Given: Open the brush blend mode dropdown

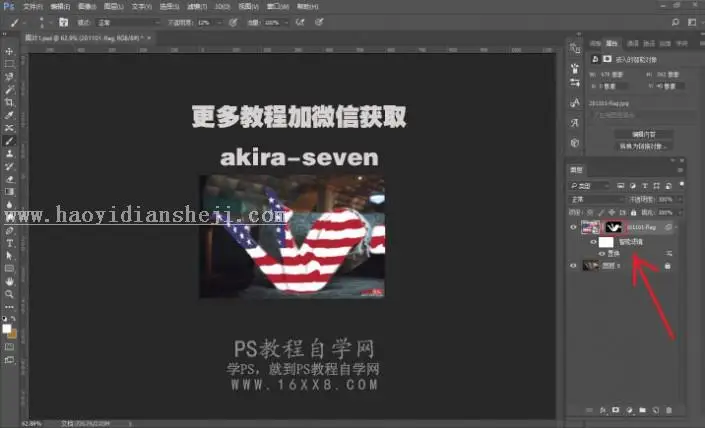Looking at the screenshot, I should (x=128, y=22).
